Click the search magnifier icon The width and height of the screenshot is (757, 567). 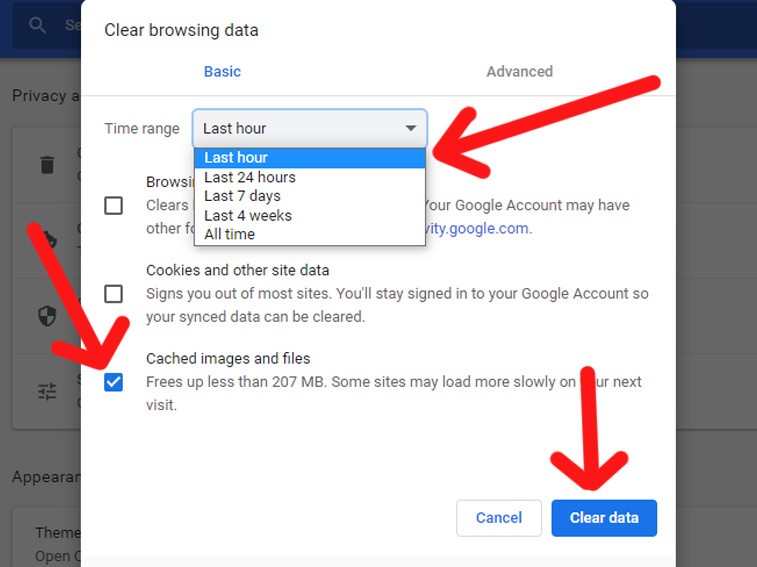coord(38,25)
